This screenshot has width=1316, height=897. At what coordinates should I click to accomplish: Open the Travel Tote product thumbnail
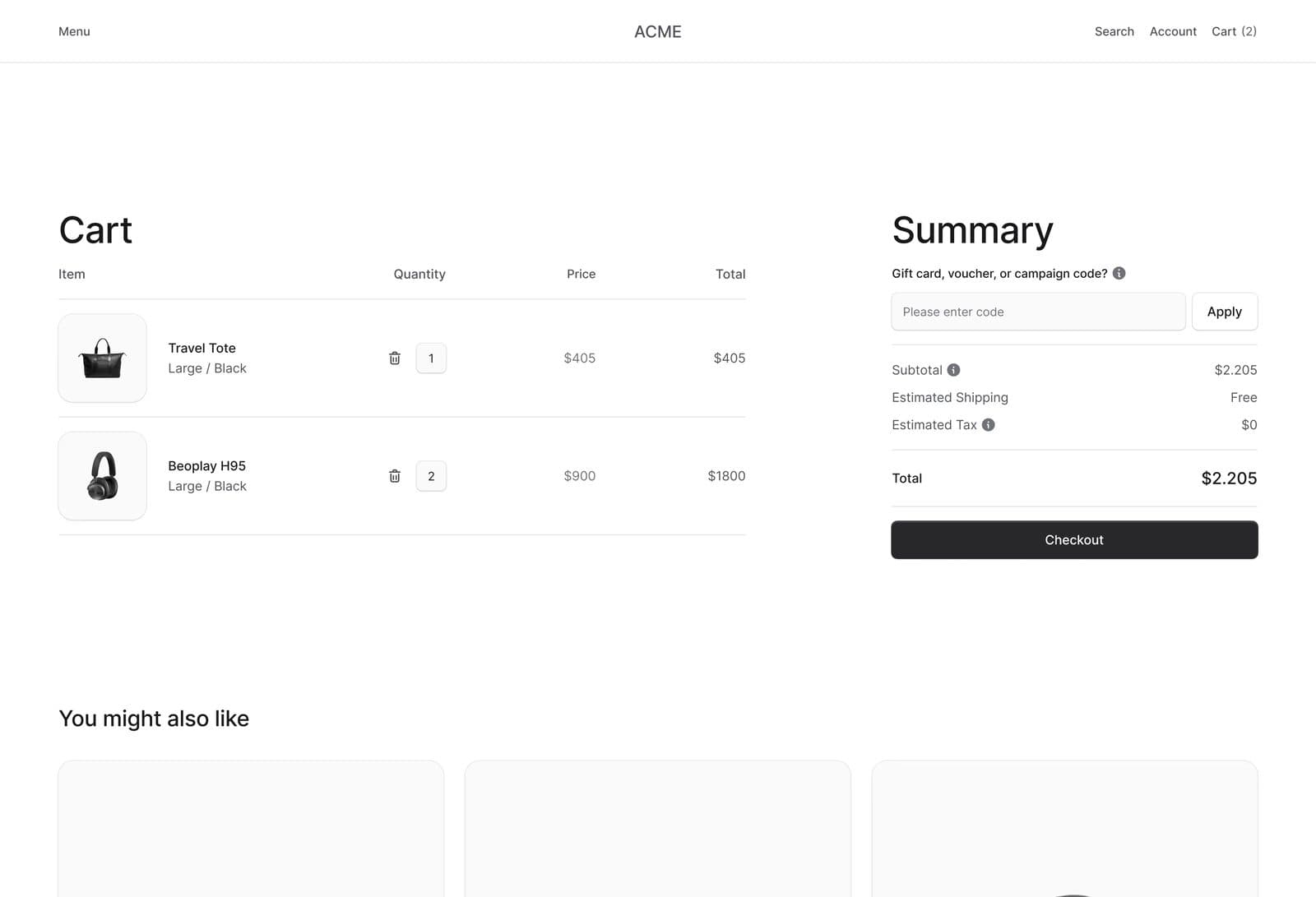coord(103,358)
